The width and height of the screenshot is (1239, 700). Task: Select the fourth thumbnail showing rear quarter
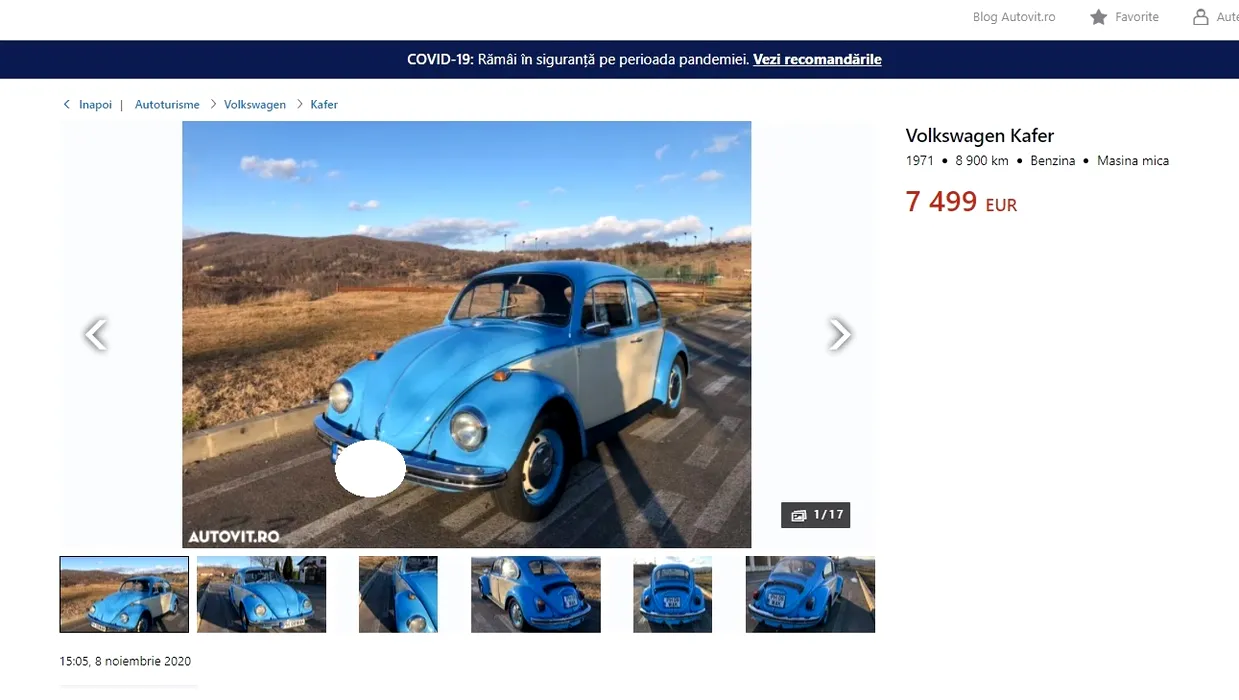click(536, 594)
